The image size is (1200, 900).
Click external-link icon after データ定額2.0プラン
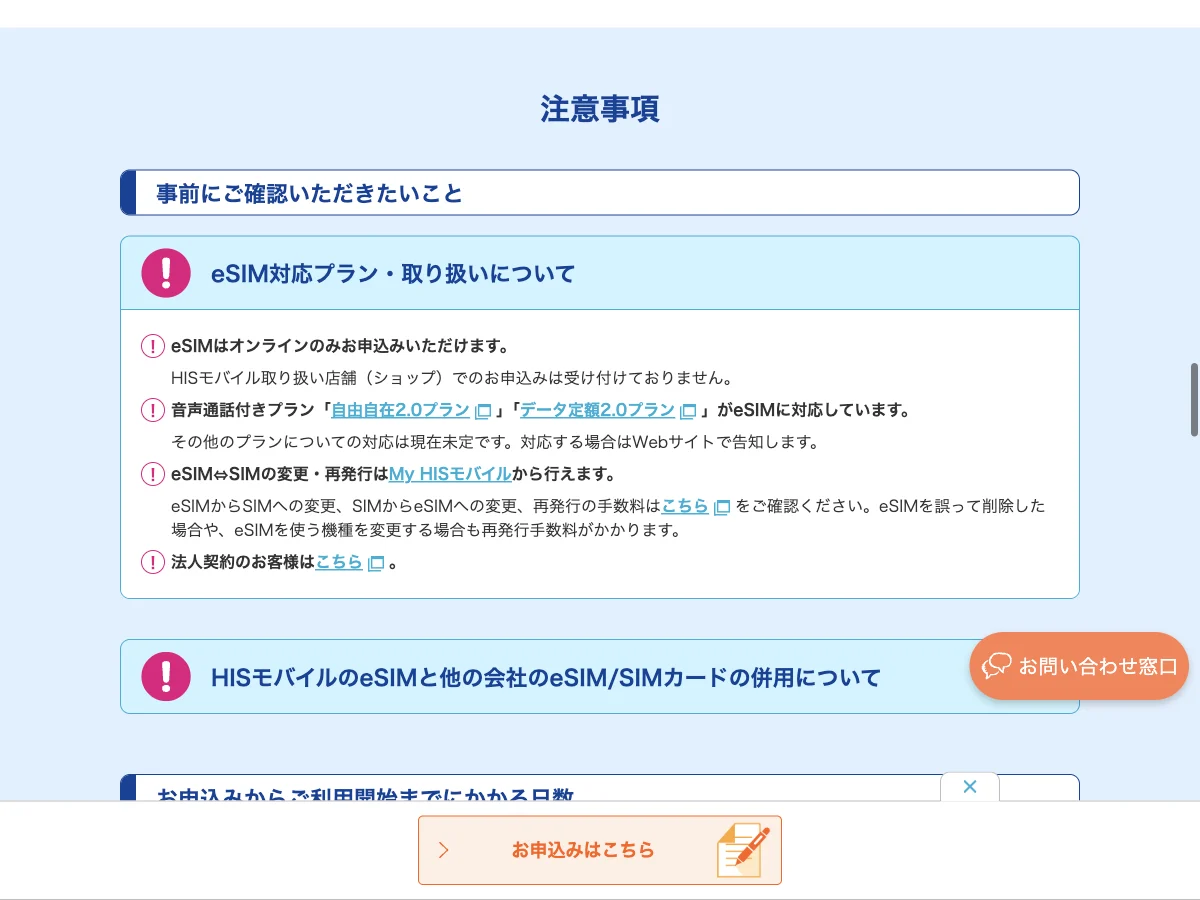point(688,411)
